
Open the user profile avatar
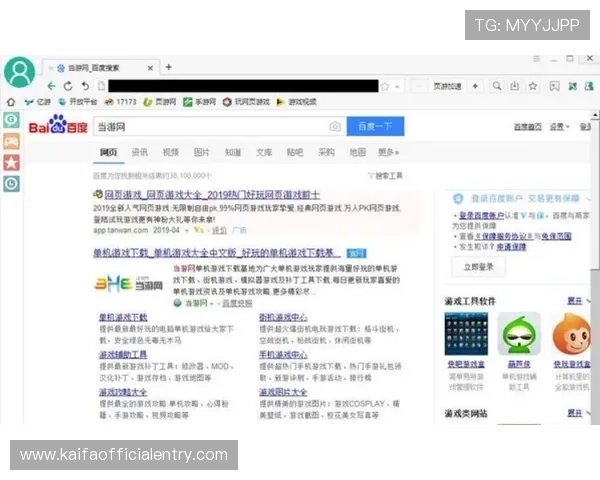click(20, 72)
